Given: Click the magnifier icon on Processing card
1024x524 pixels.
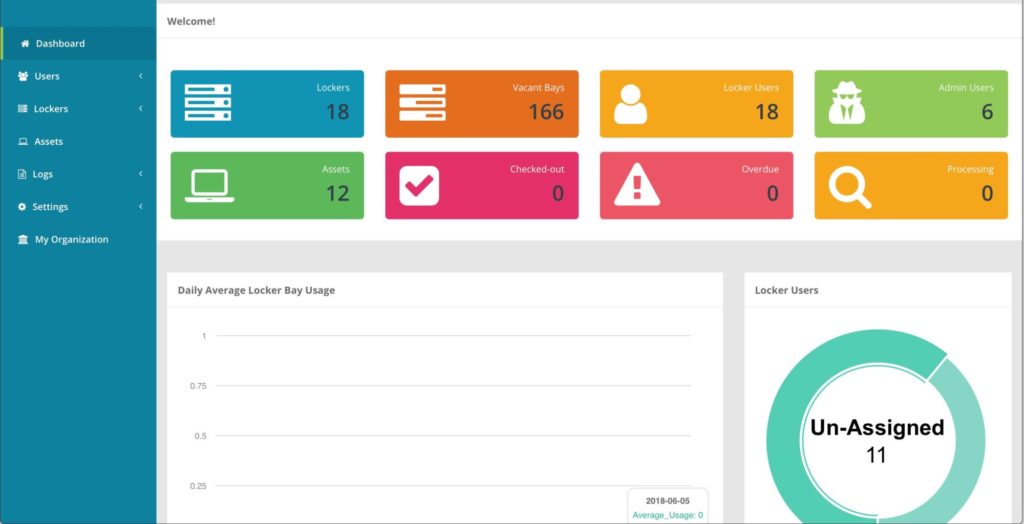Looking at the screenshot, I should (x=850, y=188).
